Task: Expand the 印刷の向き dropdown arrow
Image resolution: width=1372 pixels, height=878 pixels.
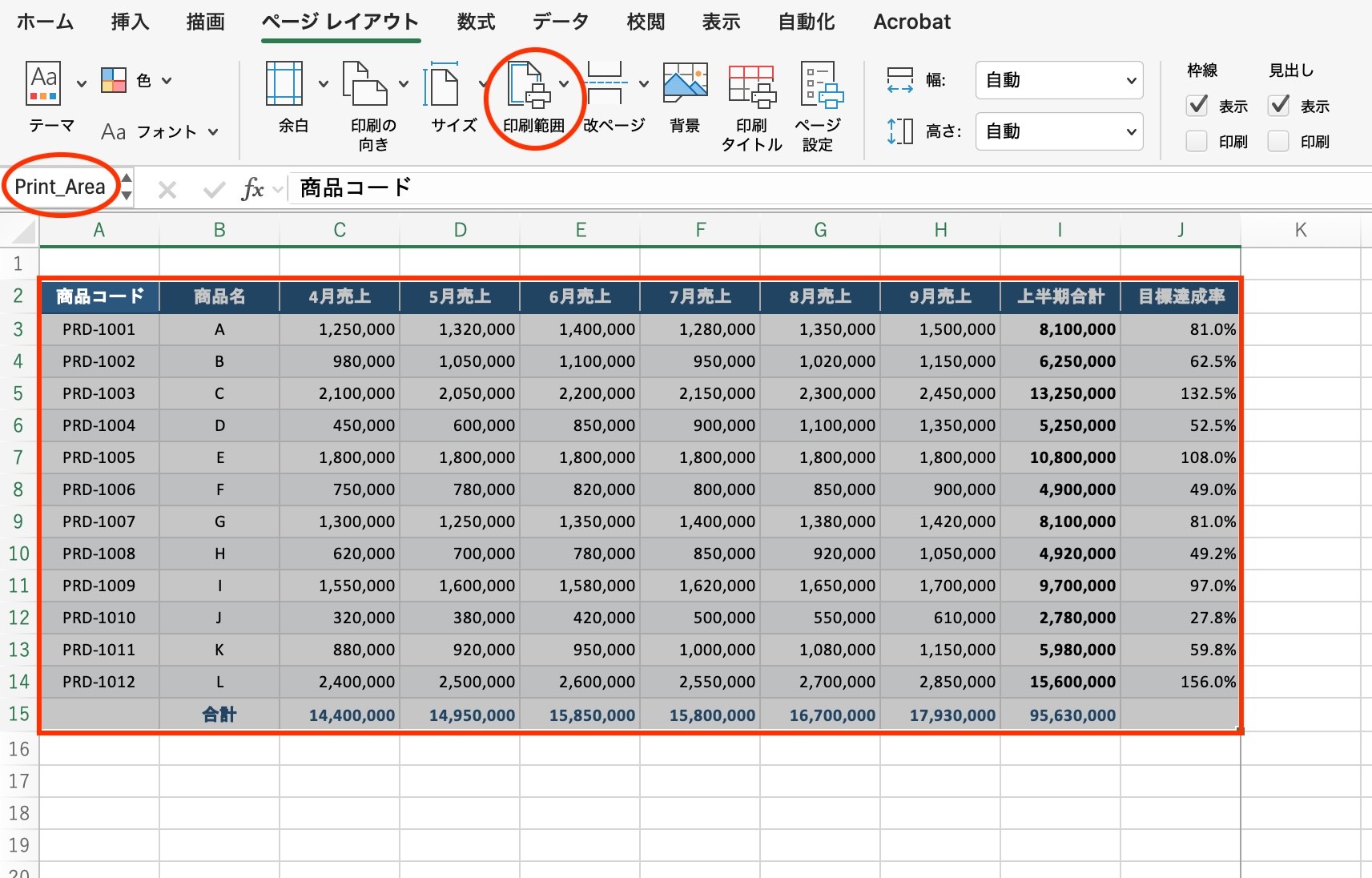Action: click(x=404, y=83)
